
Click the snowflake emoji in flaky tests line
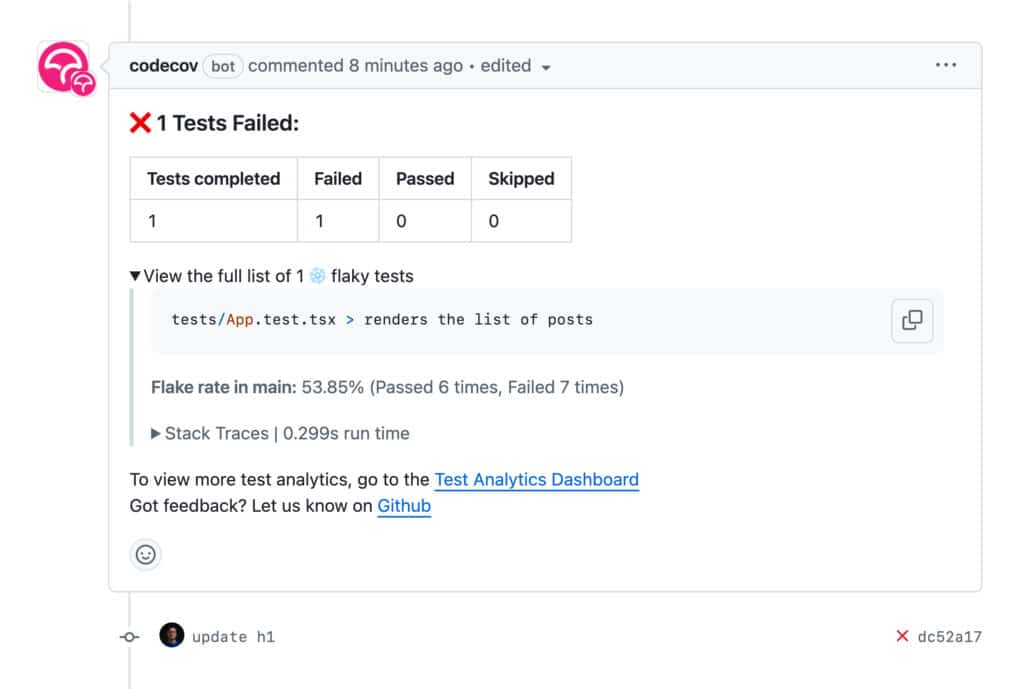318,275
